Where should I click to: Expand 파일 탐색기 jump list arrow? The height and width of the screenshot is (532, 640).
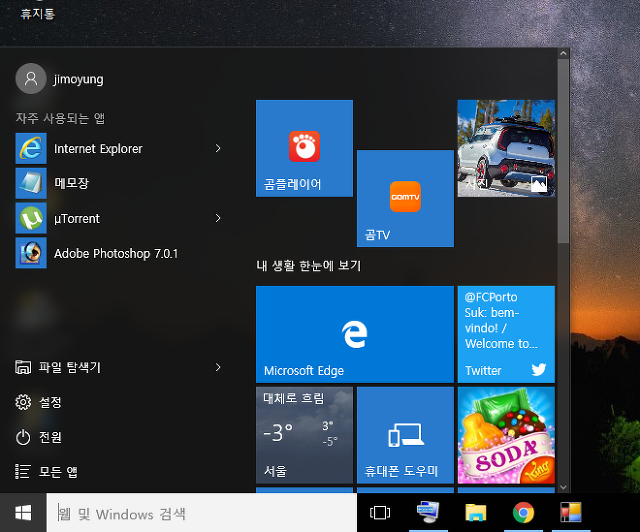click(x=218, y=367)
